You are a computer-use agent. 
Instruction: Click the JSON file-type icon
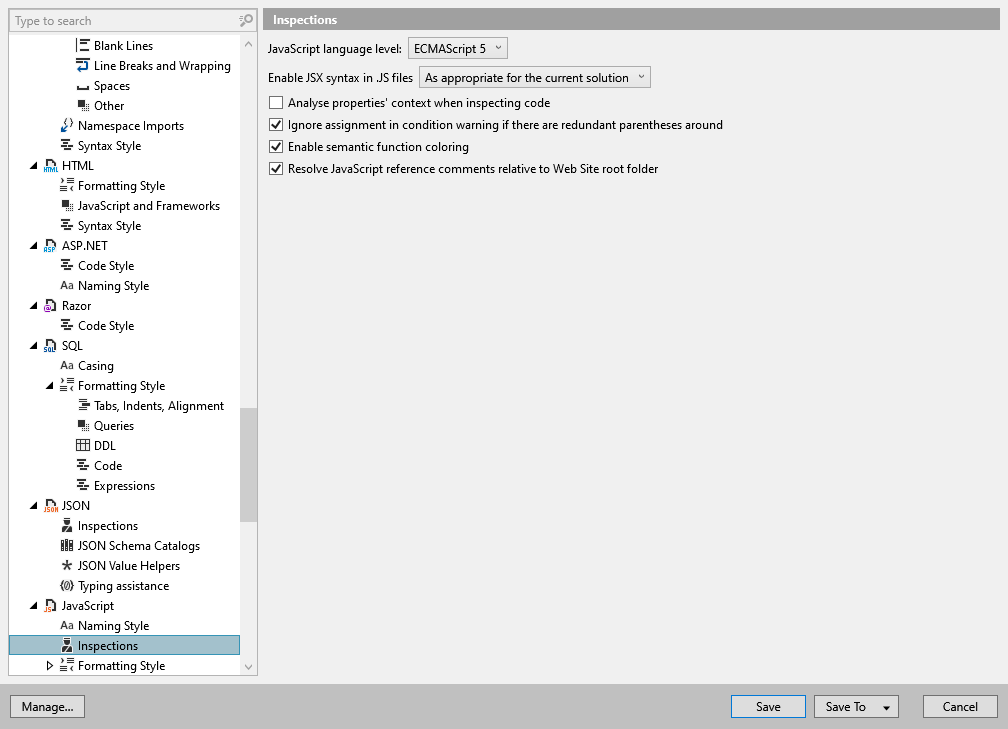click(50, 506)
